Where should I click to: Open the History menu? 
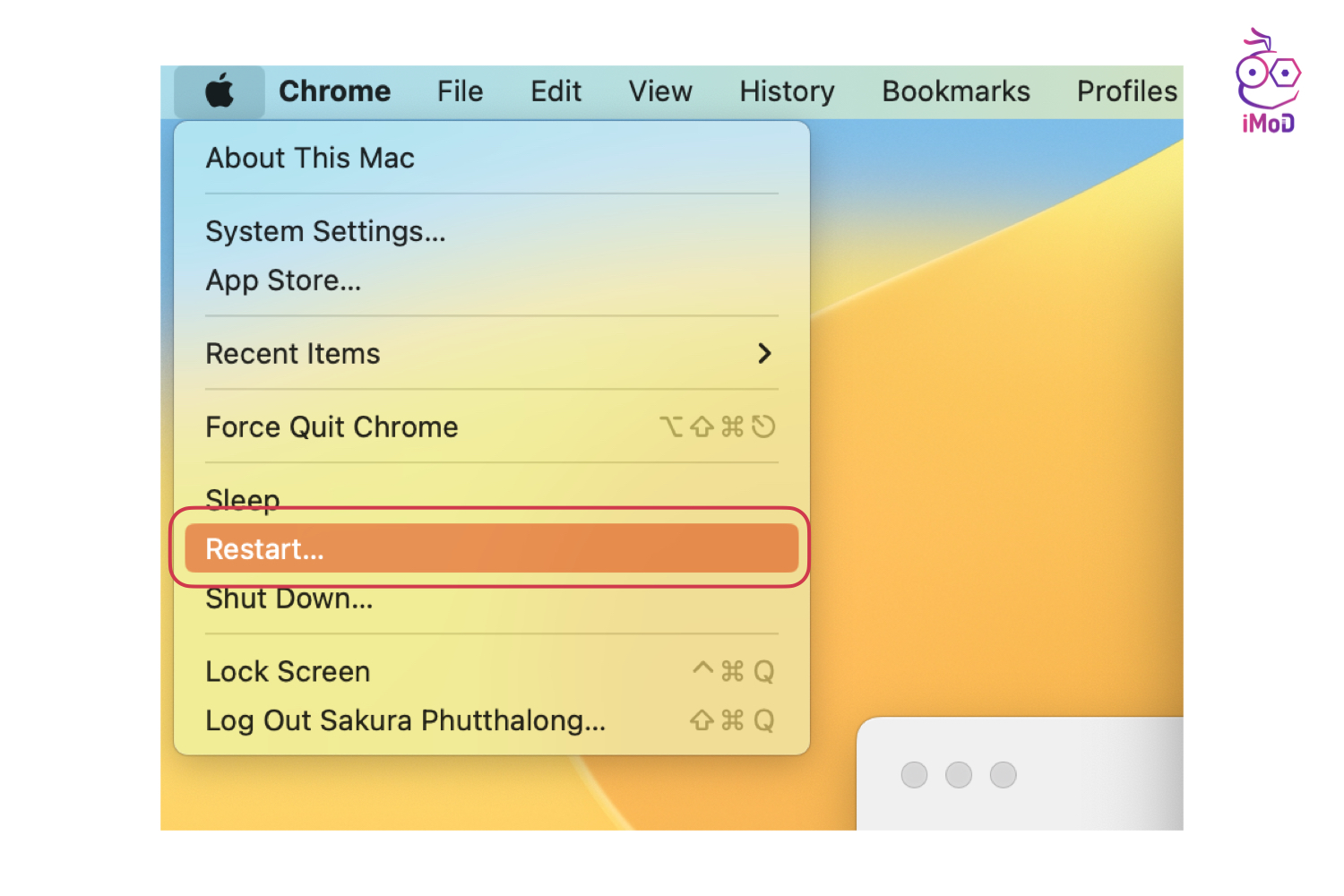pos(787,91)
